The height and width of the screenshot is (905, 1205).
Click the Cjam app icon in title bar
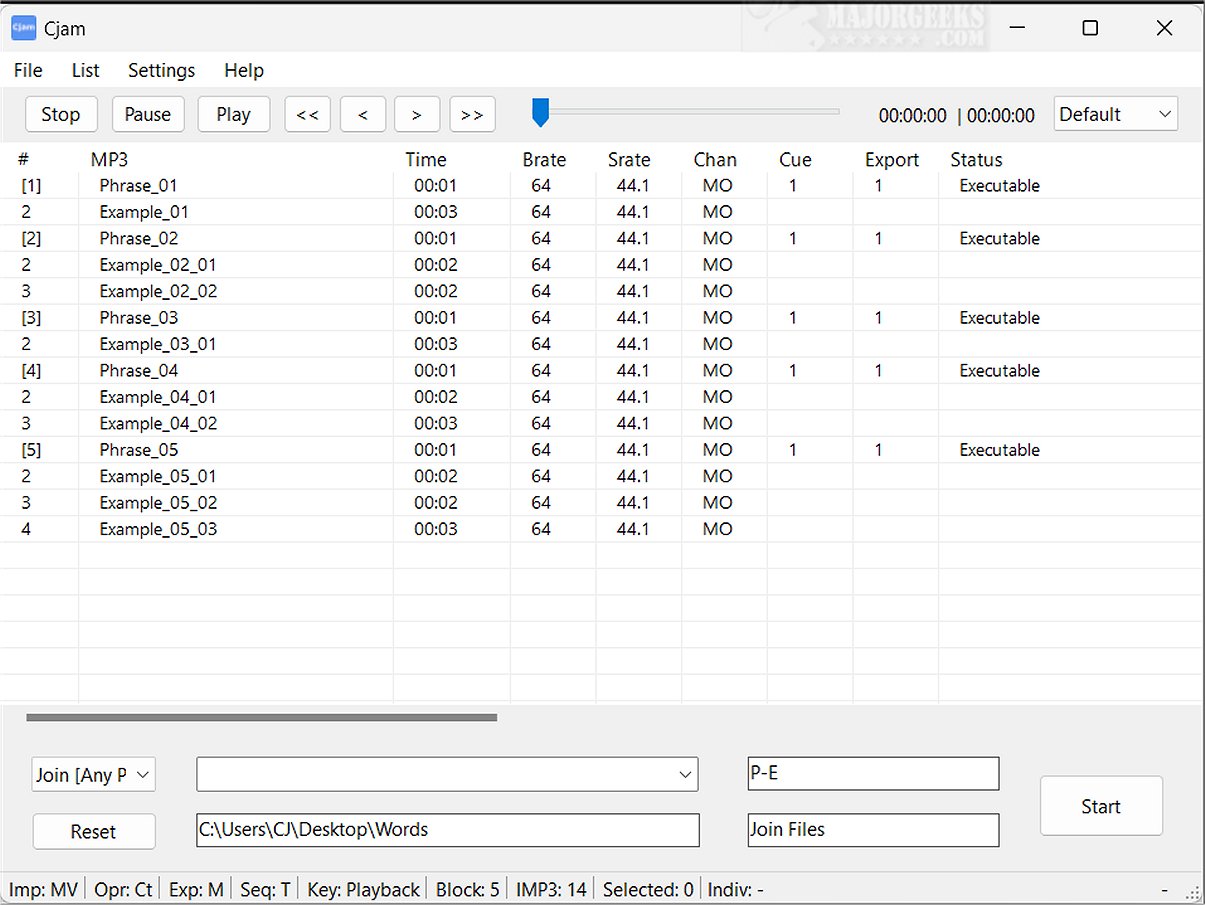[23, 29]
